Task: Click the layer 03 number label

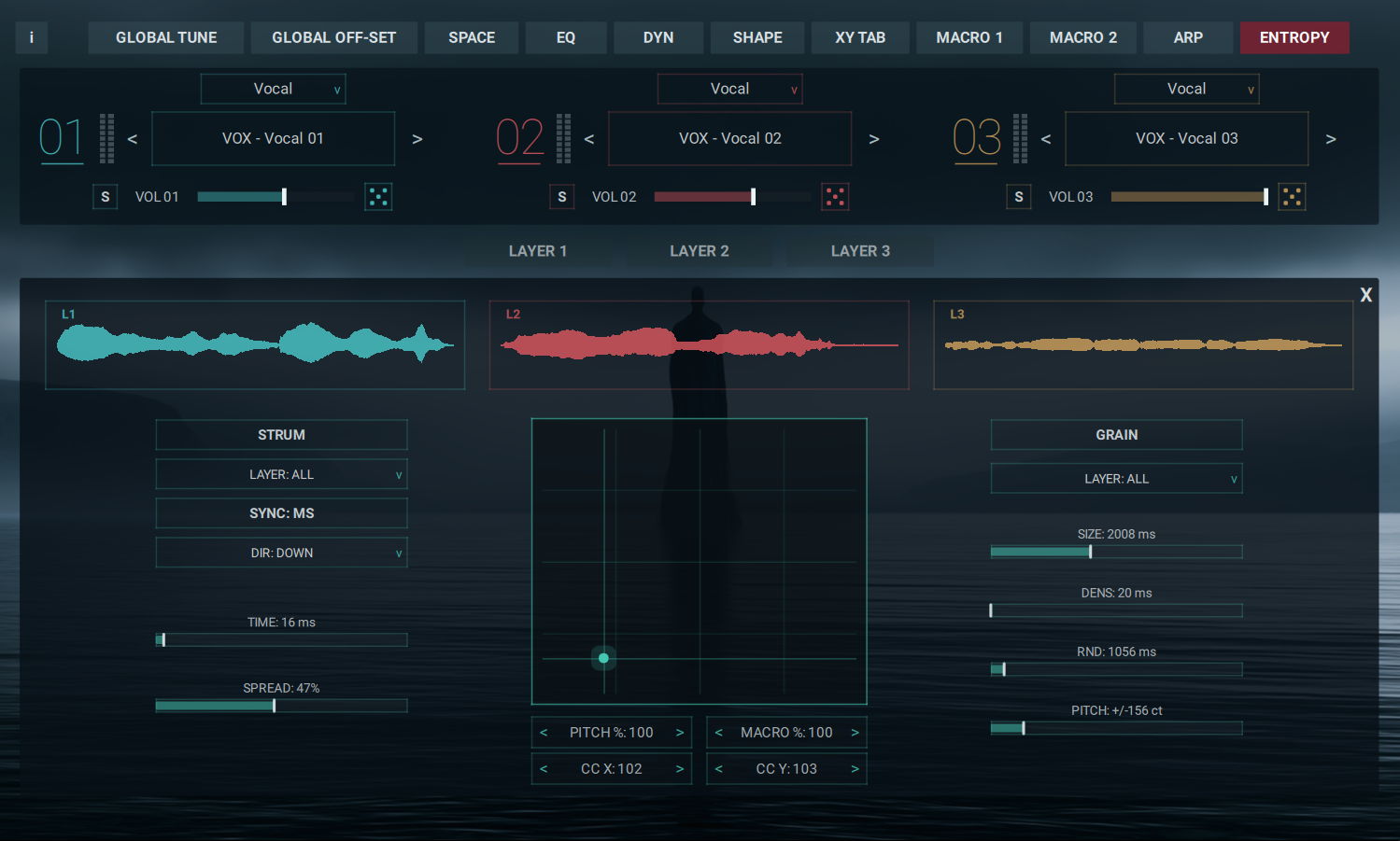Action: point(976,138)
